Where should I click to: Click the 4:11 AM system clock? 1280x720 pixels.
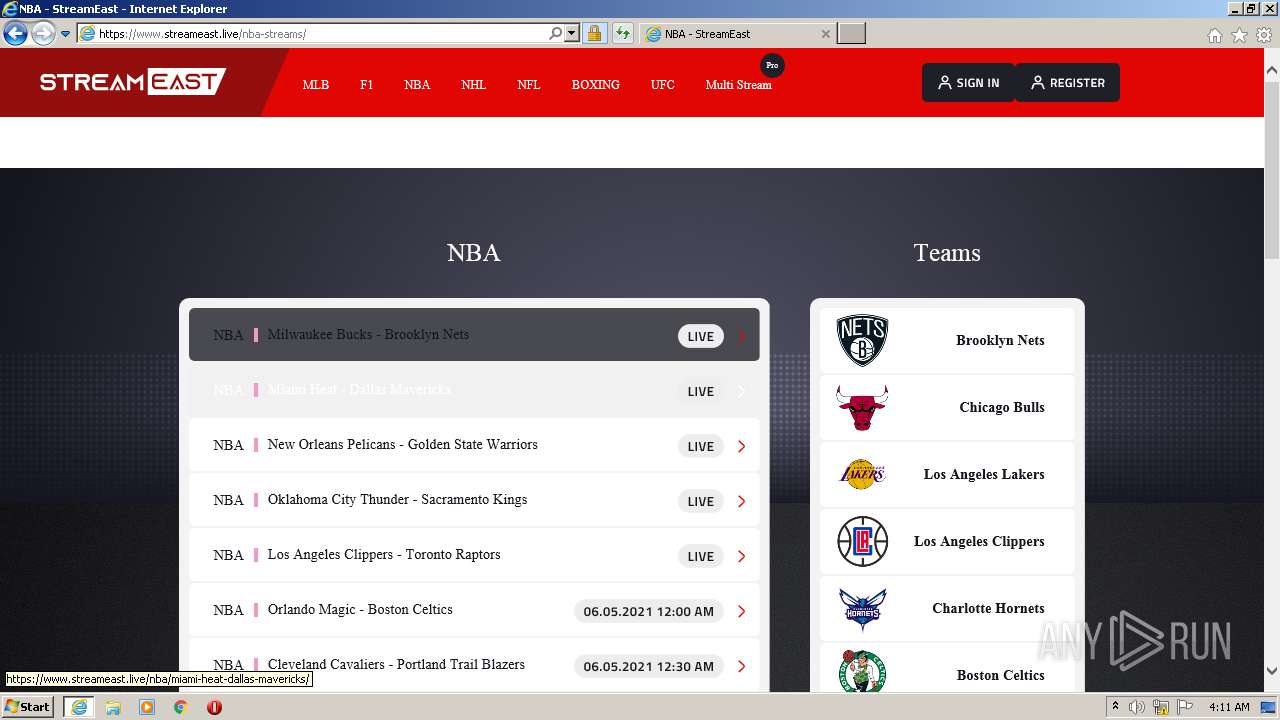click(1229, 707)
